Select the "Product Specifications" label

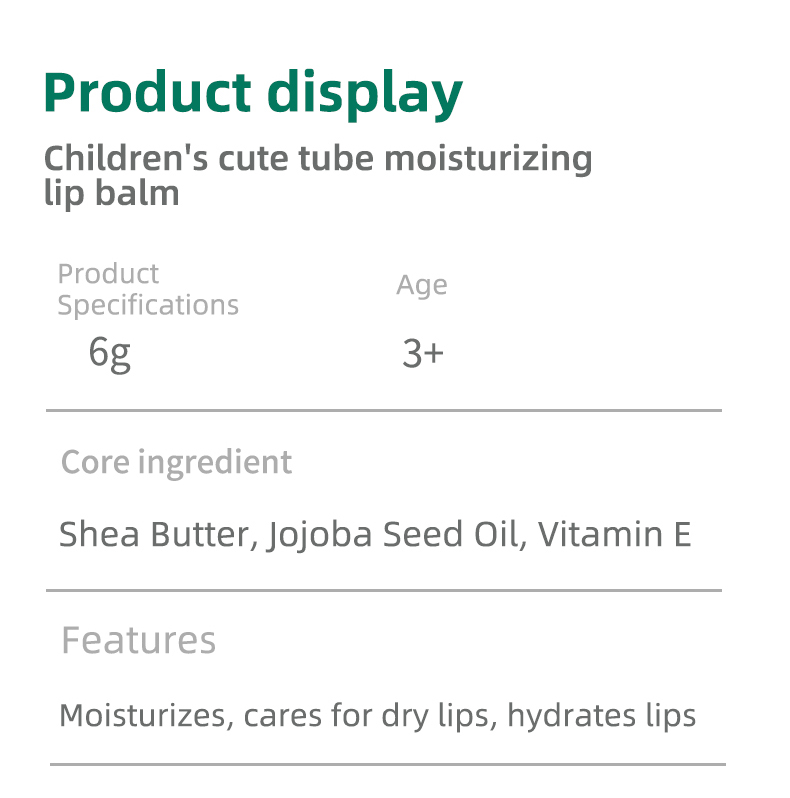(148, 289)
